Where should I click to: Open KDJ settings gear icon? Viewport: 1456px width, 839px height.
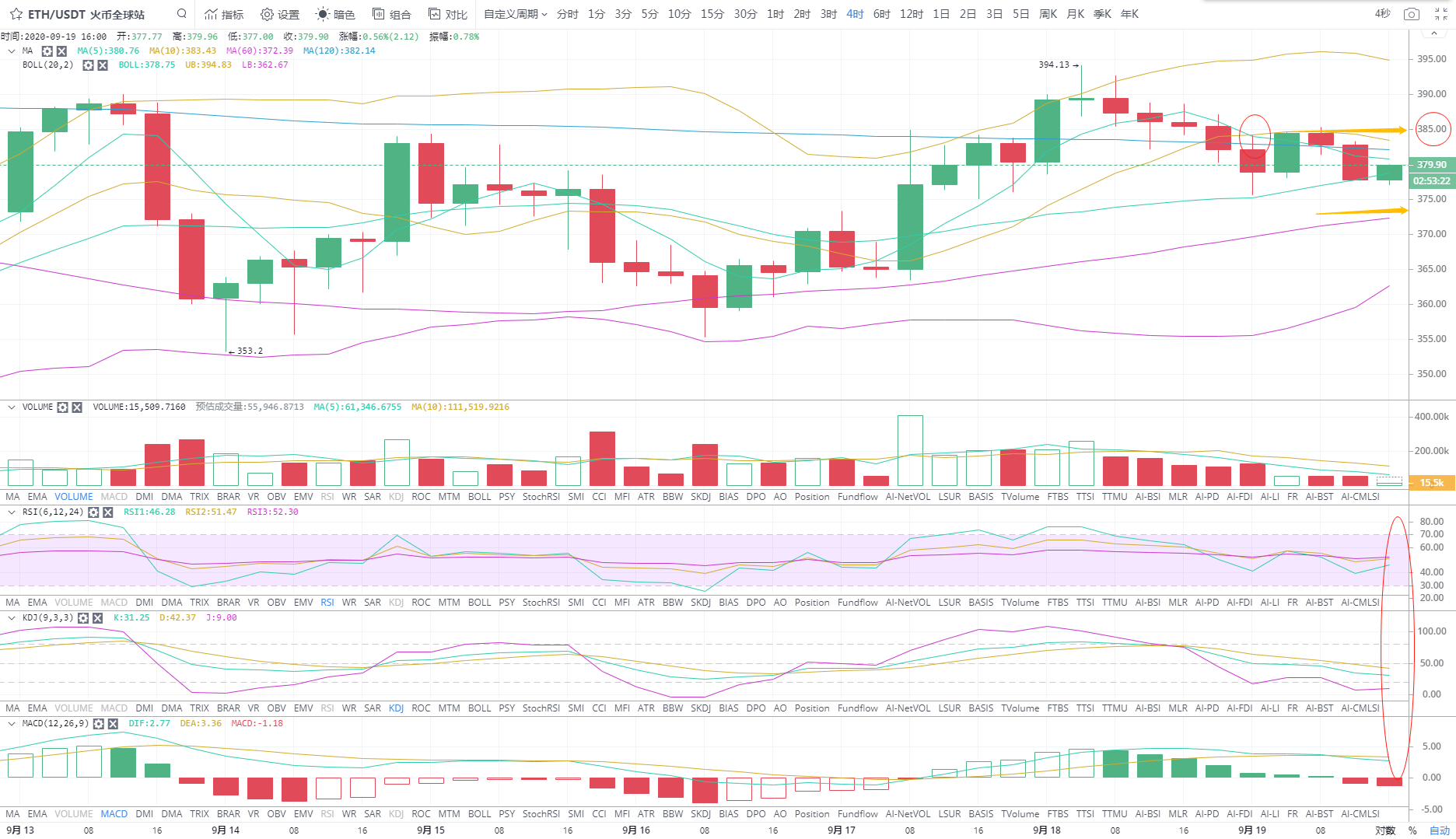coord(83,618)
